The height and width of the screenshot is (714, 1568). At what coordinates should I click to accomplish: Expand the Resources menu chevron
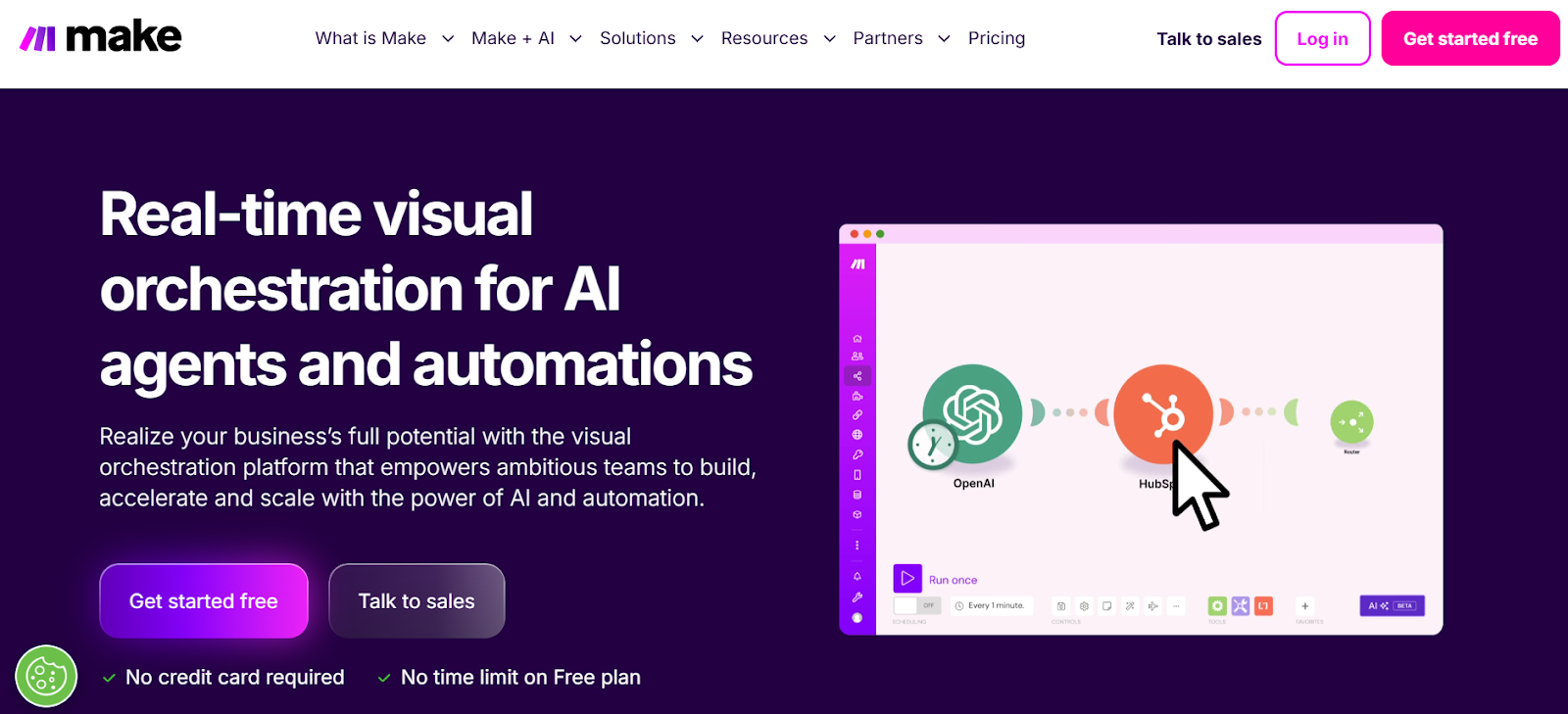pos(830,39)
